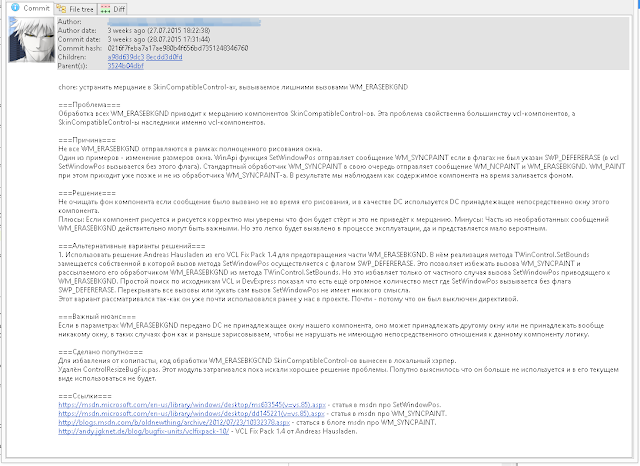Click the author avatar image
The width and height of the screenshot is (640, 466).
pyautogui.click(x=31, y=40)
